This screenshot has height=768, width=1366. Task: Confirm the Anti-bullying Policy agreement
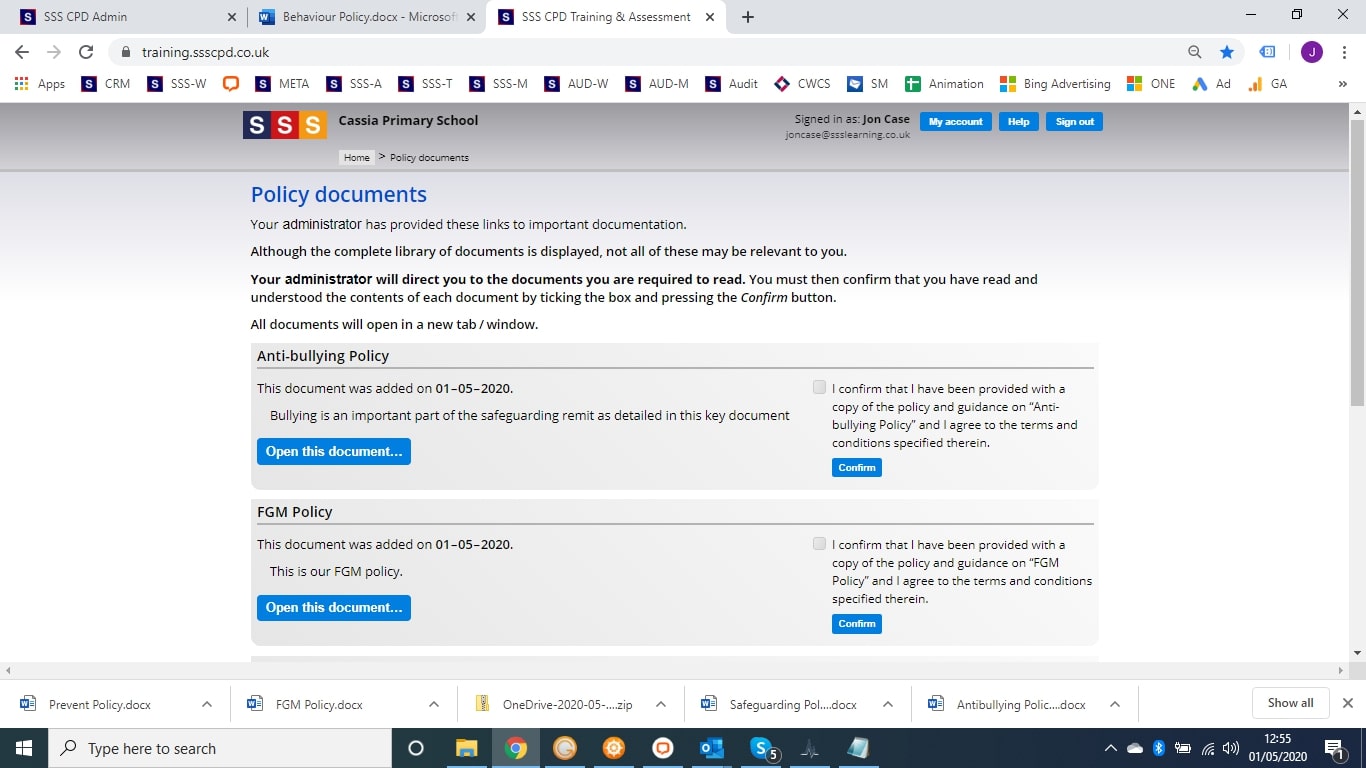pos(857,467)
